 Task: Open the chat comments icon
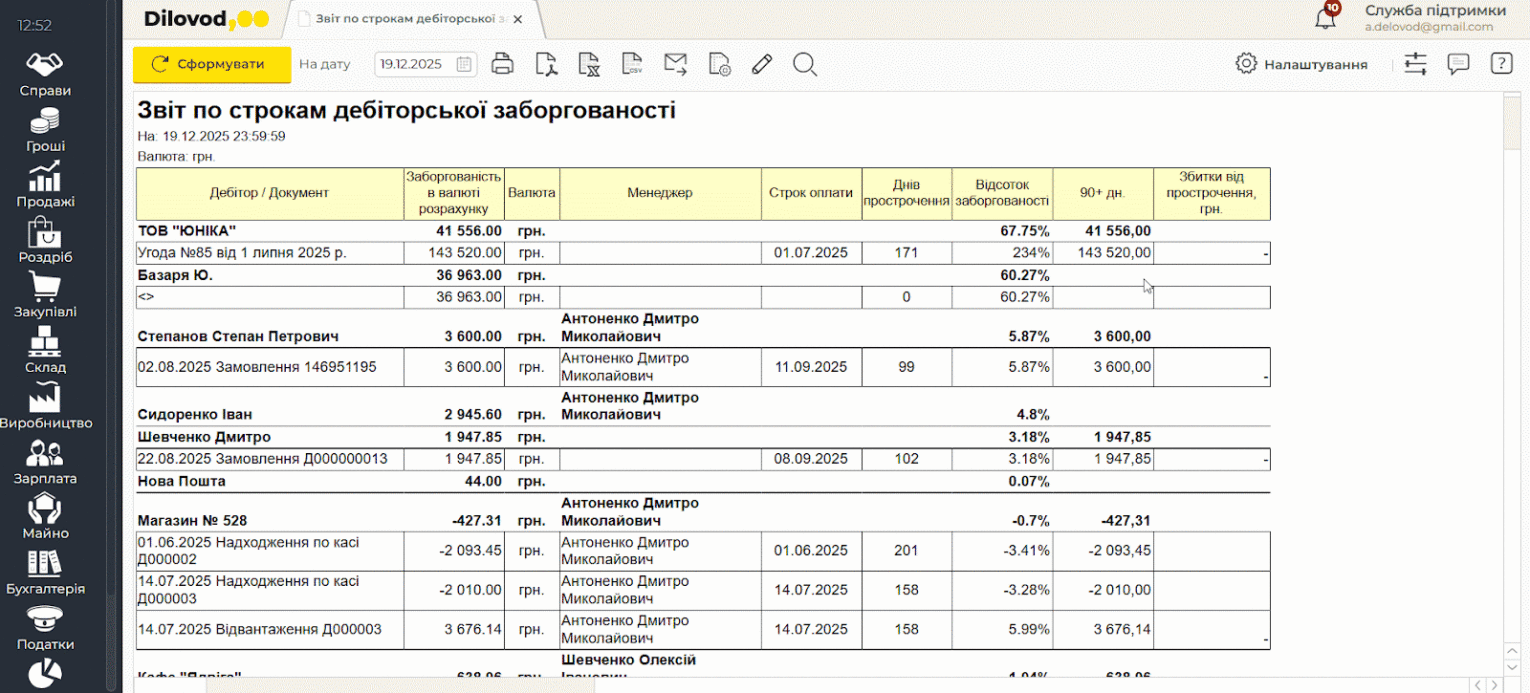coord(1458,64)
